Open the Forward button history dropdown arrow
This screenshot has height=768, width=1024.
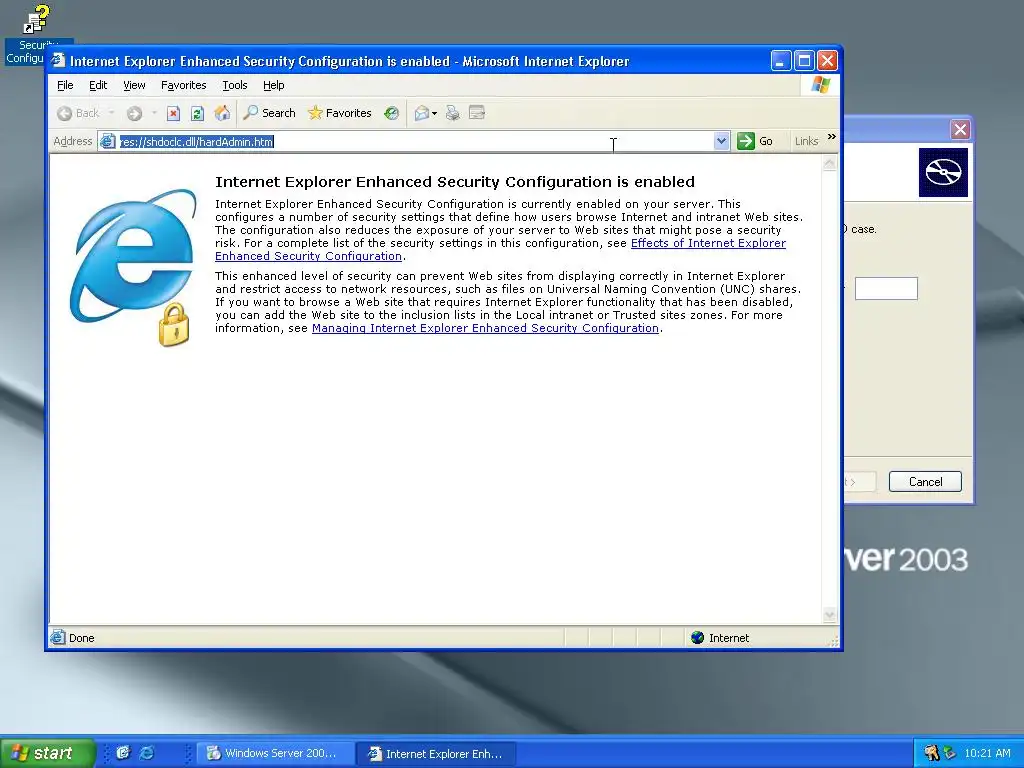tap(154, 113)
